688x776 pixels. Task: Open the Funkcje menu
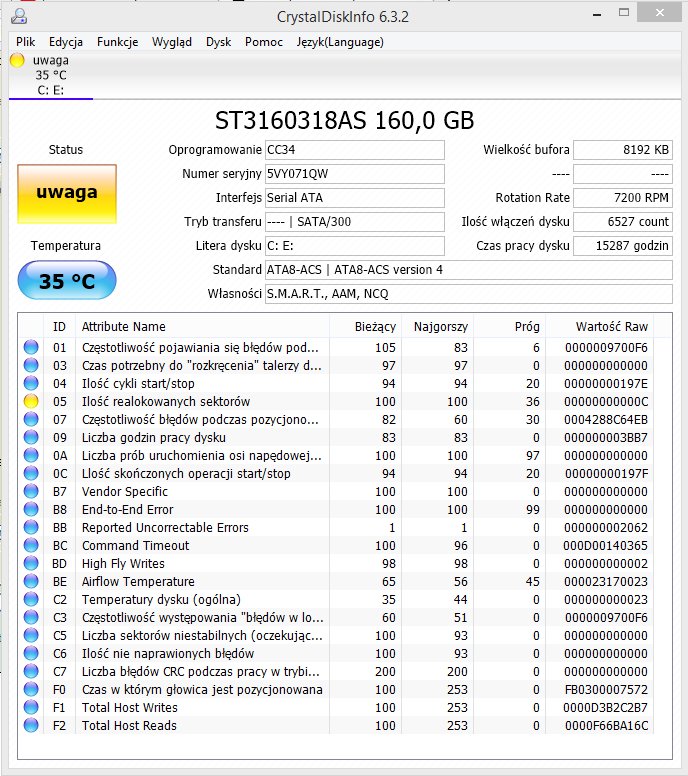point(117,42)
